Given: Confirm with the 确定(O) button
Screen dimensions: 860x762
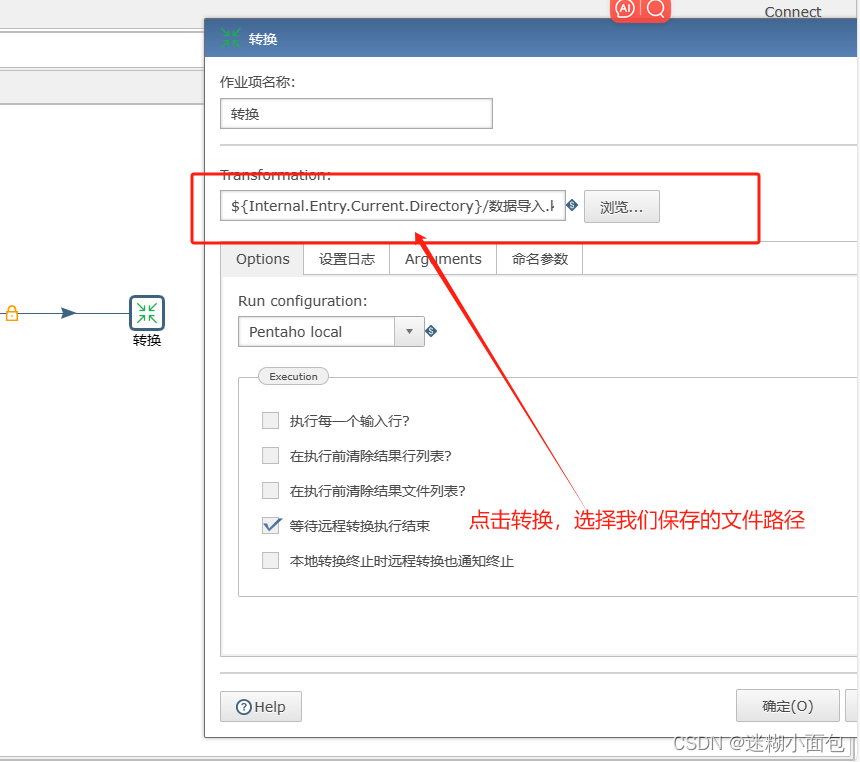Looking at the screenshot, I should coord(788,705).
